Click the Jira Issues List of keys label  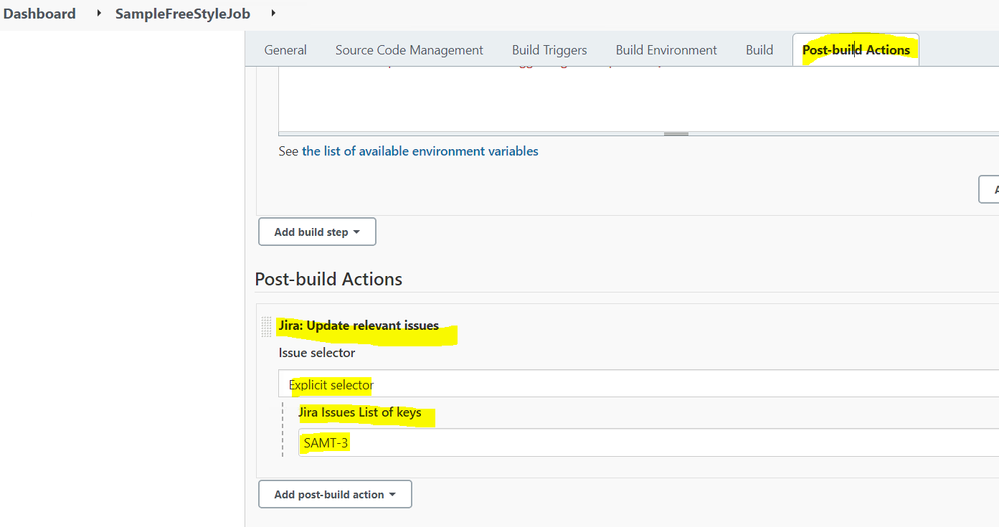pyautogui.click(x=360, y=412)
